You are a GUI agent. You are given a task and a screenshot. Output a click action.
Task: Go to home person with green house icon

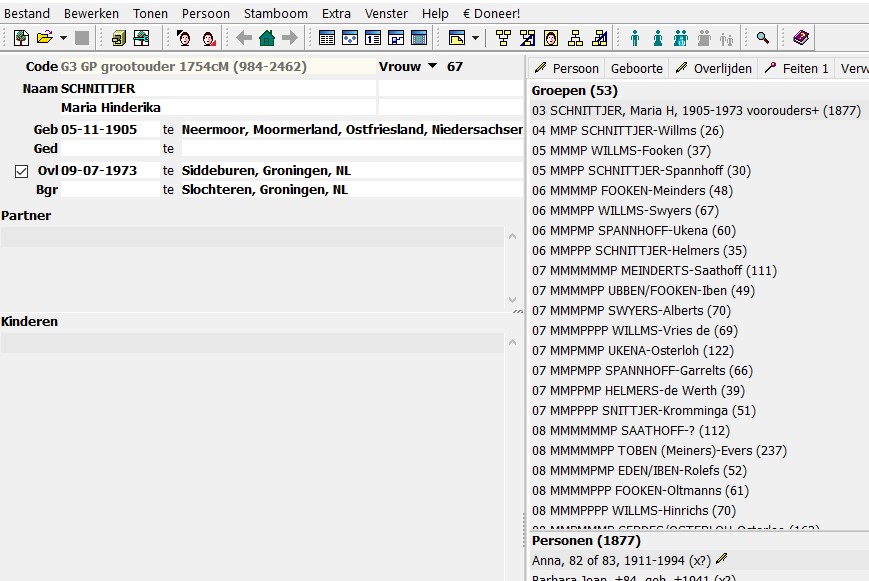tap(267, 38)
